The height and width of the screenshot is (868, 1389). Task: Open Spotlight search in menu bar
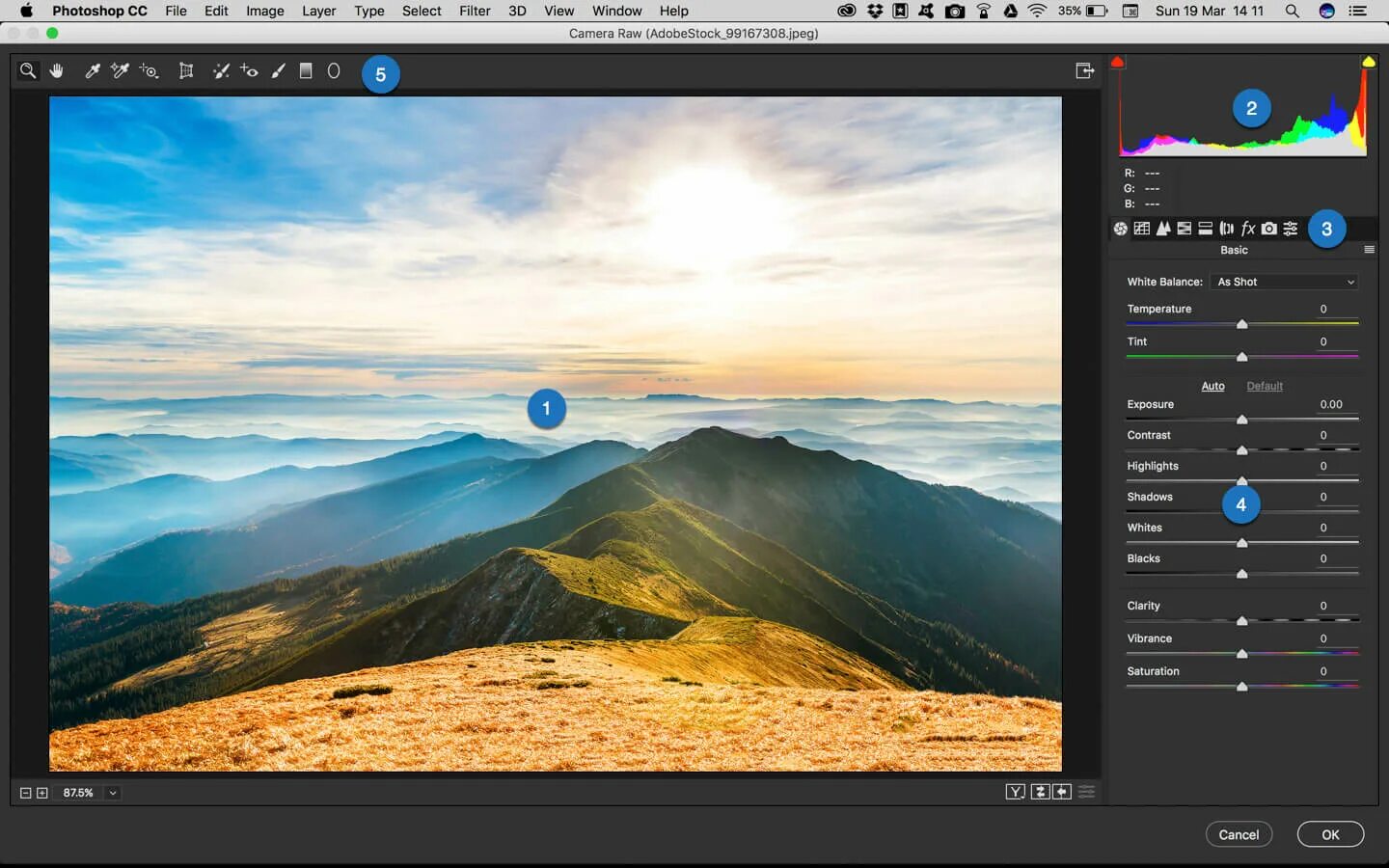(x=1292, y=11)
